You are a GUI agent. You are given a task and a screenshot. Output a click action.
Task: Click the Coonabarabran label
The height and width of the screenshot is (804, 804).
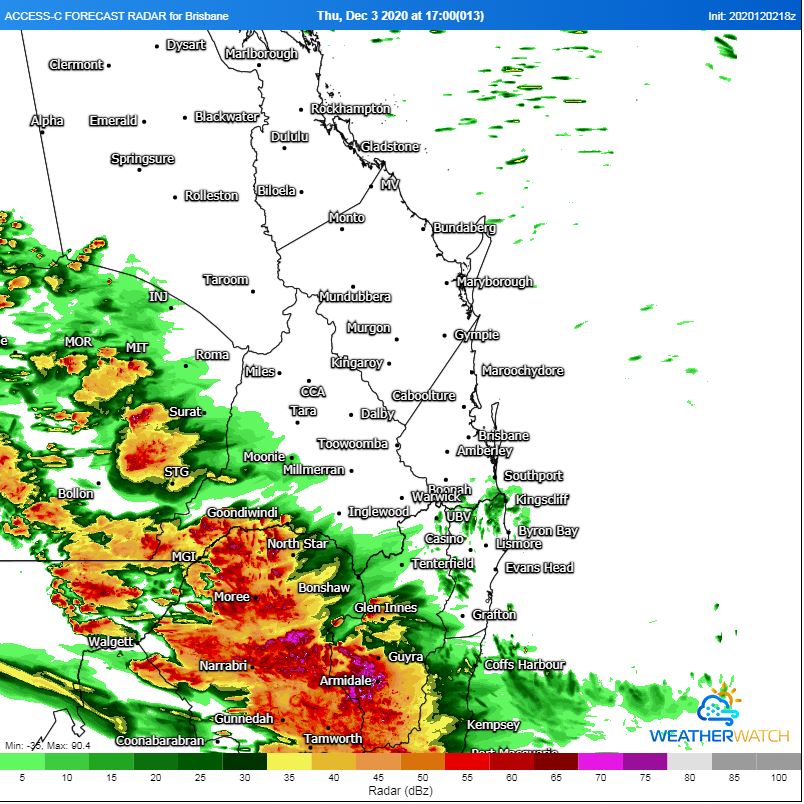[x=160, y=740]
